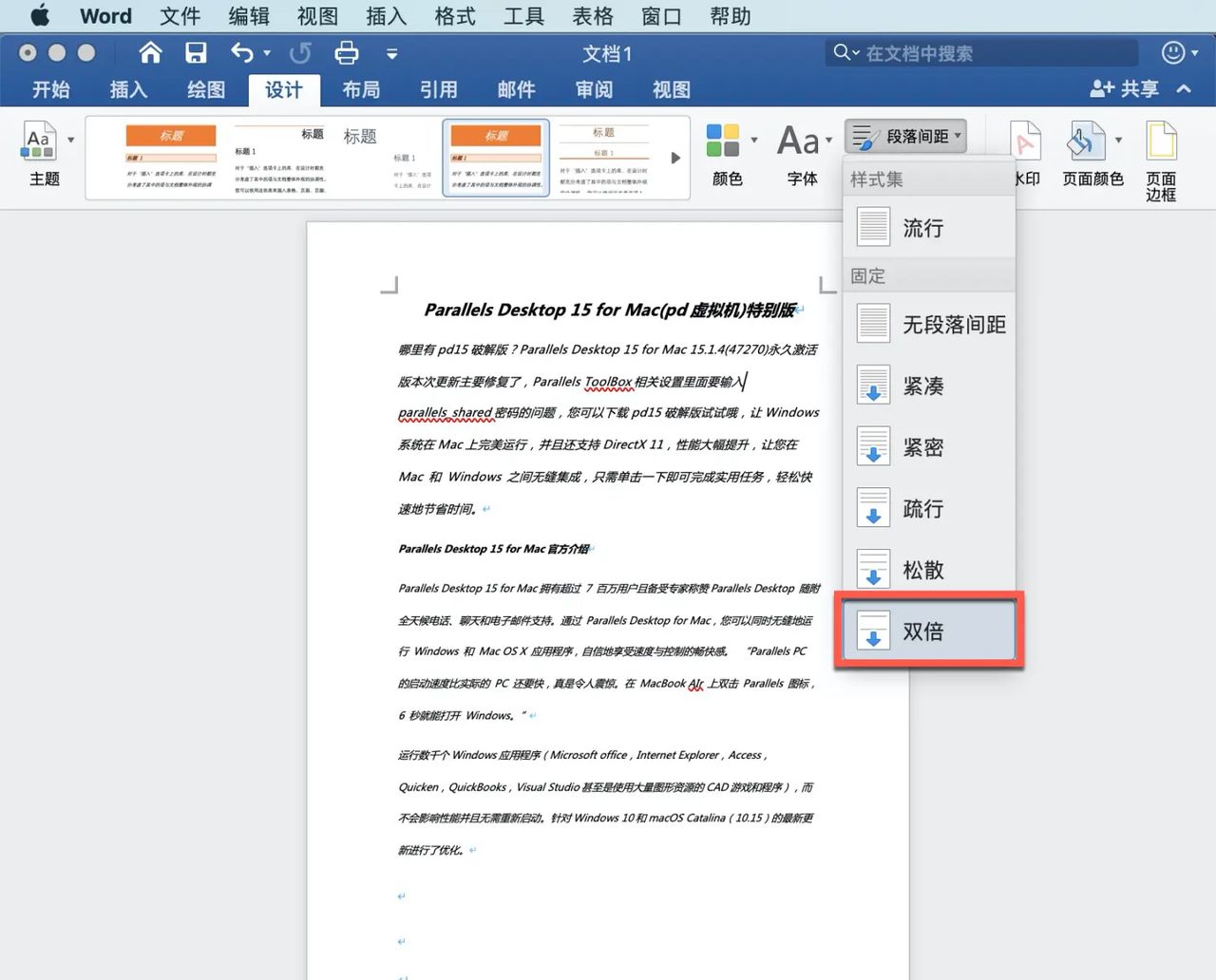Open the 颜色 dropdown arrow
The width and height of the screenshot is (1216, 980).
(x=756, y=139)
